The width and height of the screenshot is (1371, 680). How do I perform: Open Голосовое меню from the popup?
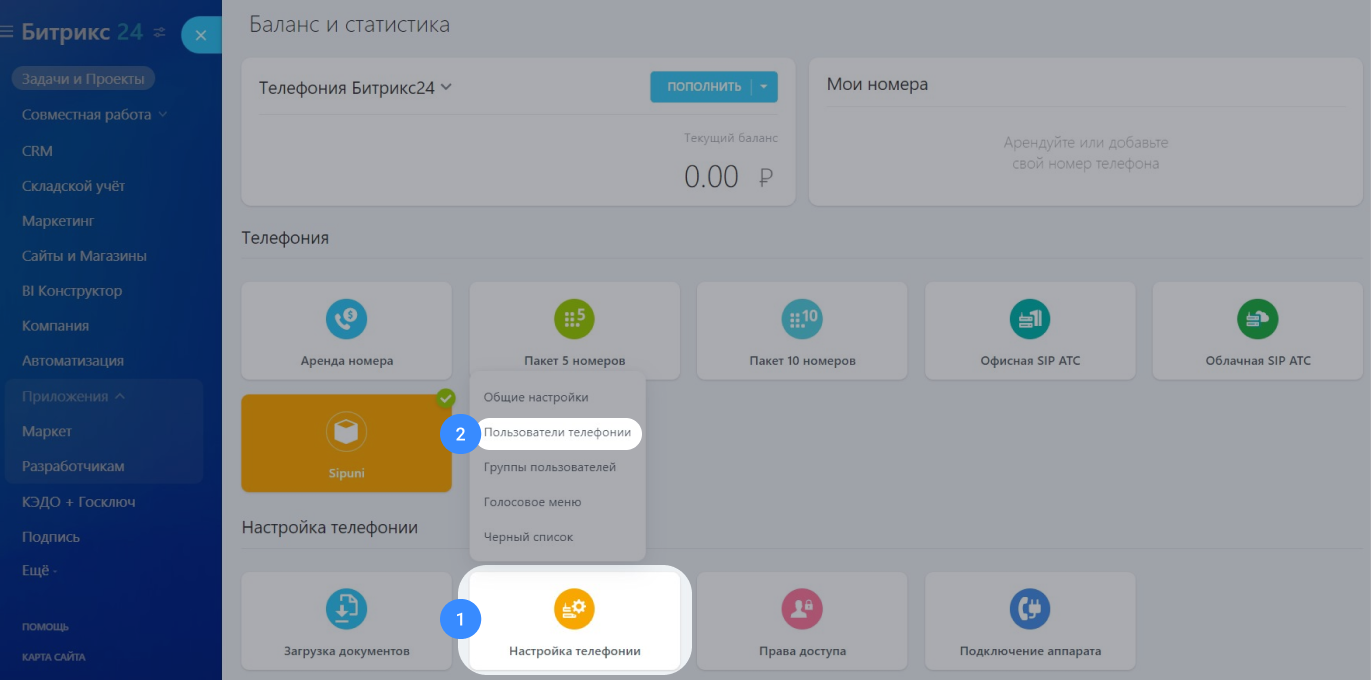pos(532,502)
